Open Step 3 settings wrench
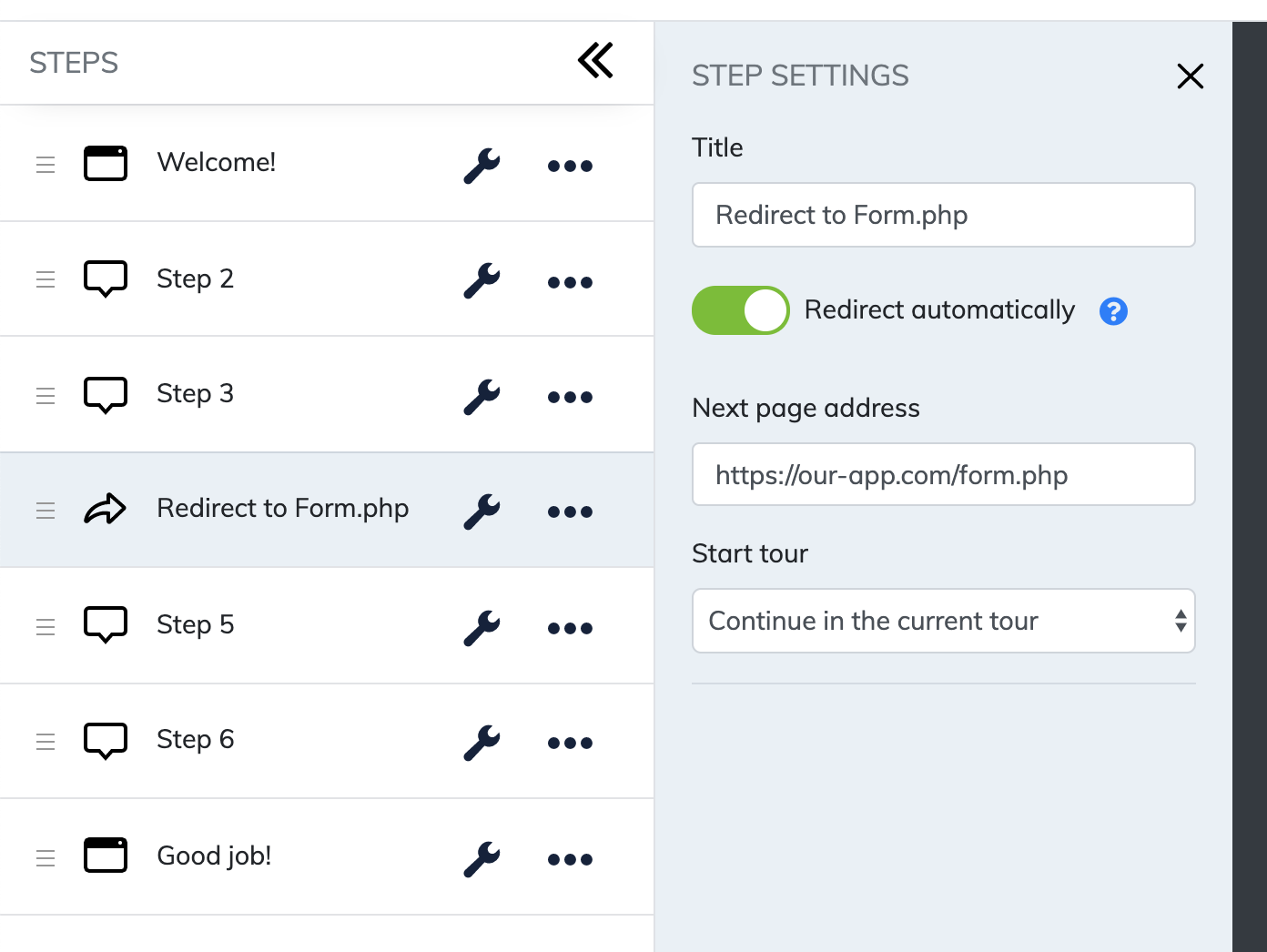The height and width of the screenshot is (952, 1267). pos(481,396)
